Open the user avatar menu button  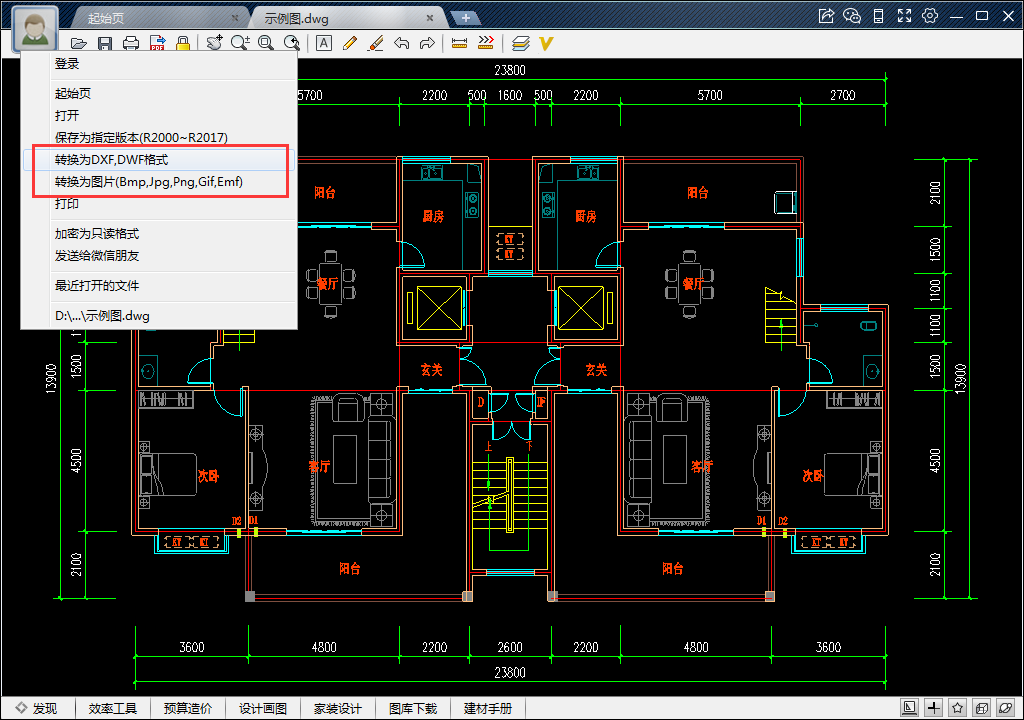pyautogui.click(x=35, y=28)
